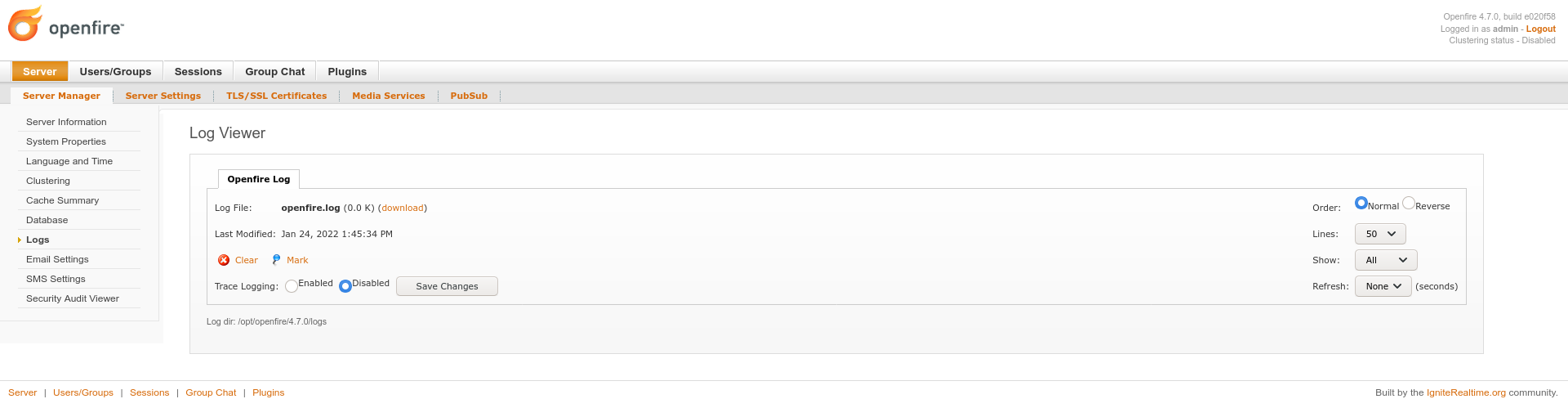The width and height of the screenshot is (1568, 408).
Task: Open the Plugins tab
Action: [347, 72]
